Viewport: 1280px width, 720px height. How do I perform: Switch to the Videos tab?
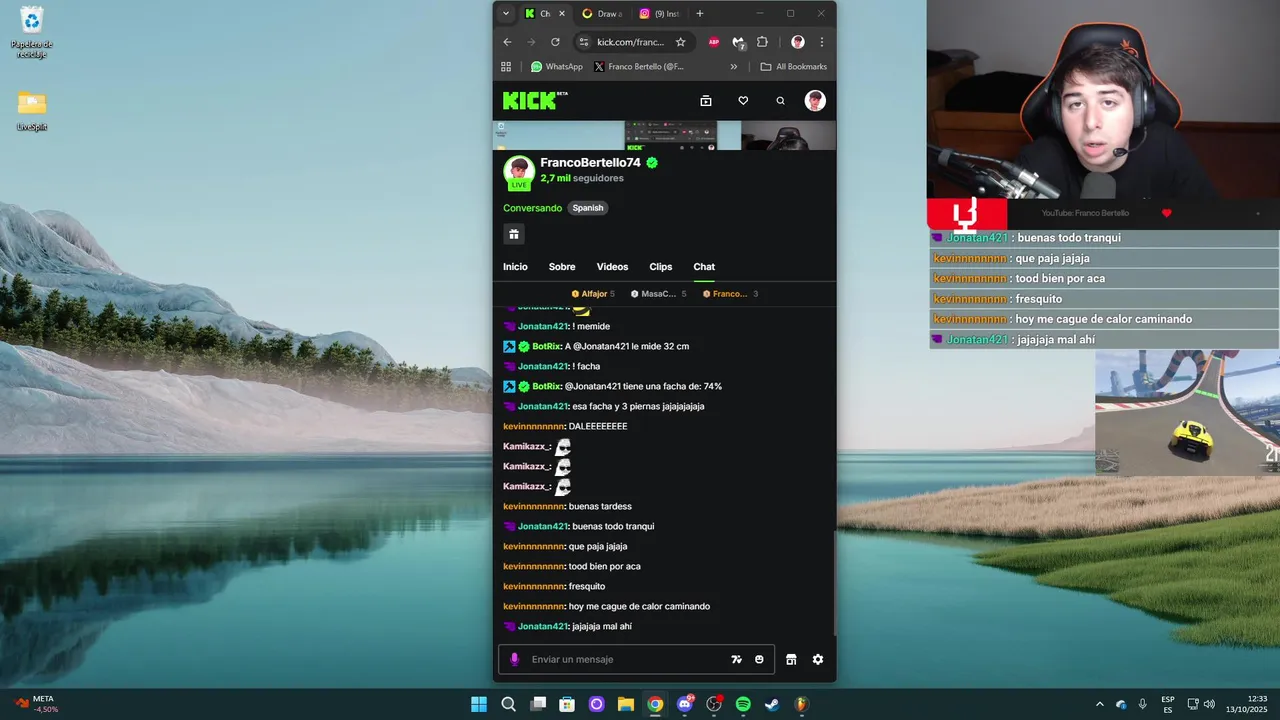pyautogui.click(x=612, y=267)
